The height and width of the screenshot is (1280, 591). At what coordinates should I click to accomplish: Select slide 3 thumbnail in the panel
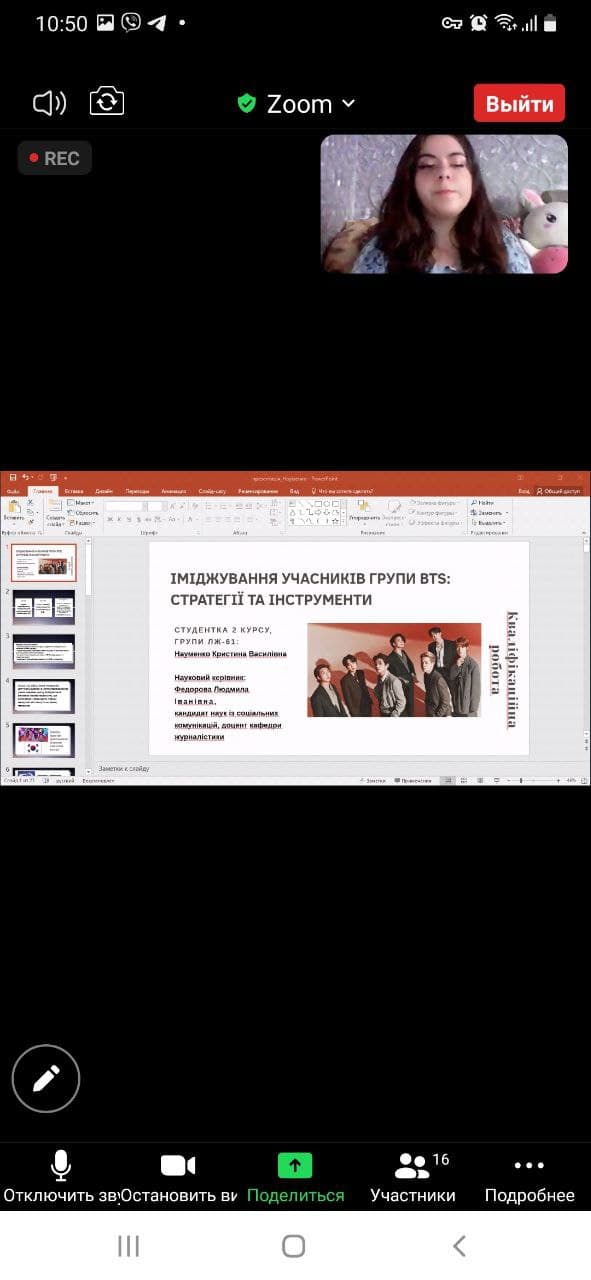click(44, 652)
